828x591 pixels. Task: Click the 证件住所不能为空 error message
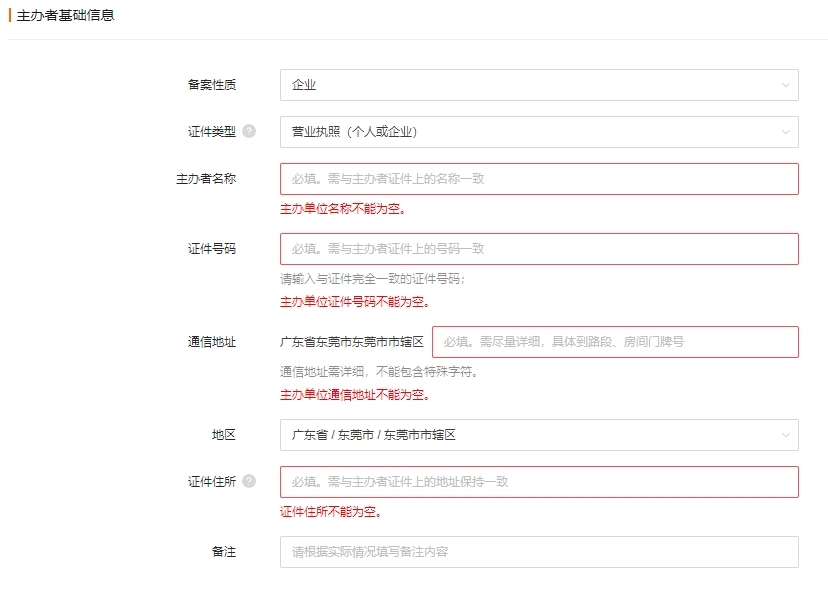(x=330, y=512)
